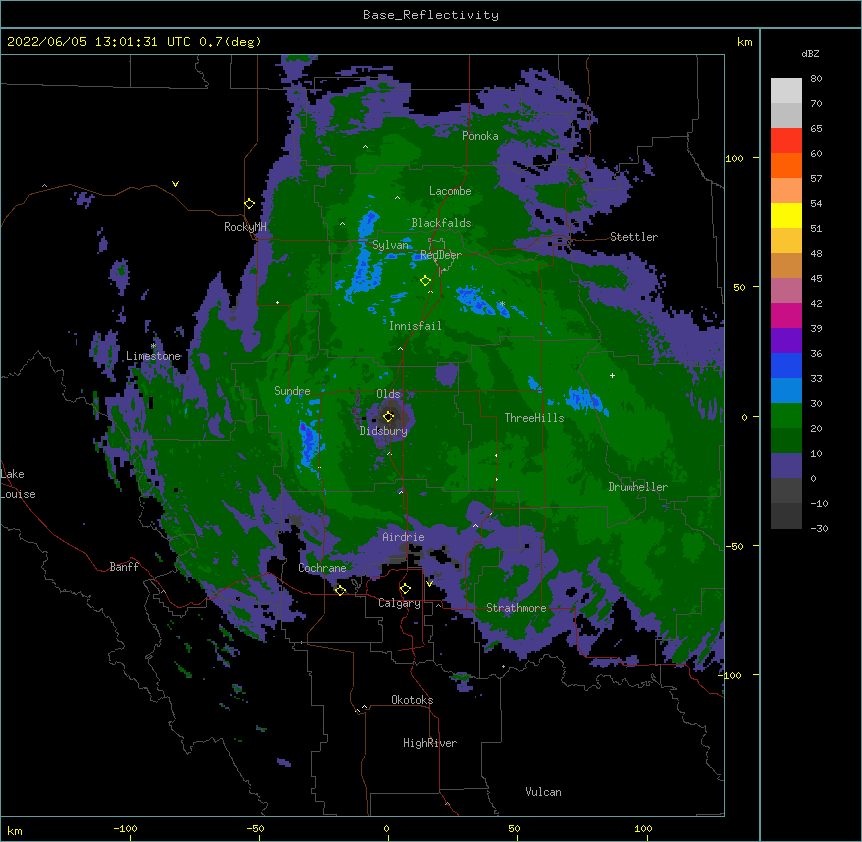
Task: Select the 33 dBZ blue color swatch
Action: (x=786, y=390)
